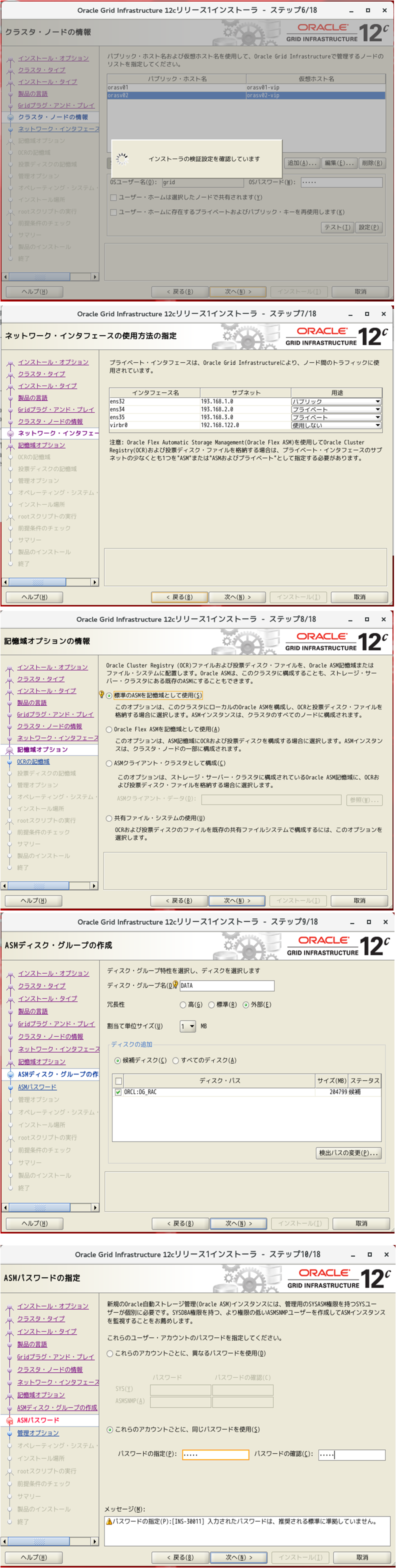Image resolution: width=396 pixels, height=1568 pixels.
Task: Click ディスク・グループ名 field containing DATA
Action: 227,985
